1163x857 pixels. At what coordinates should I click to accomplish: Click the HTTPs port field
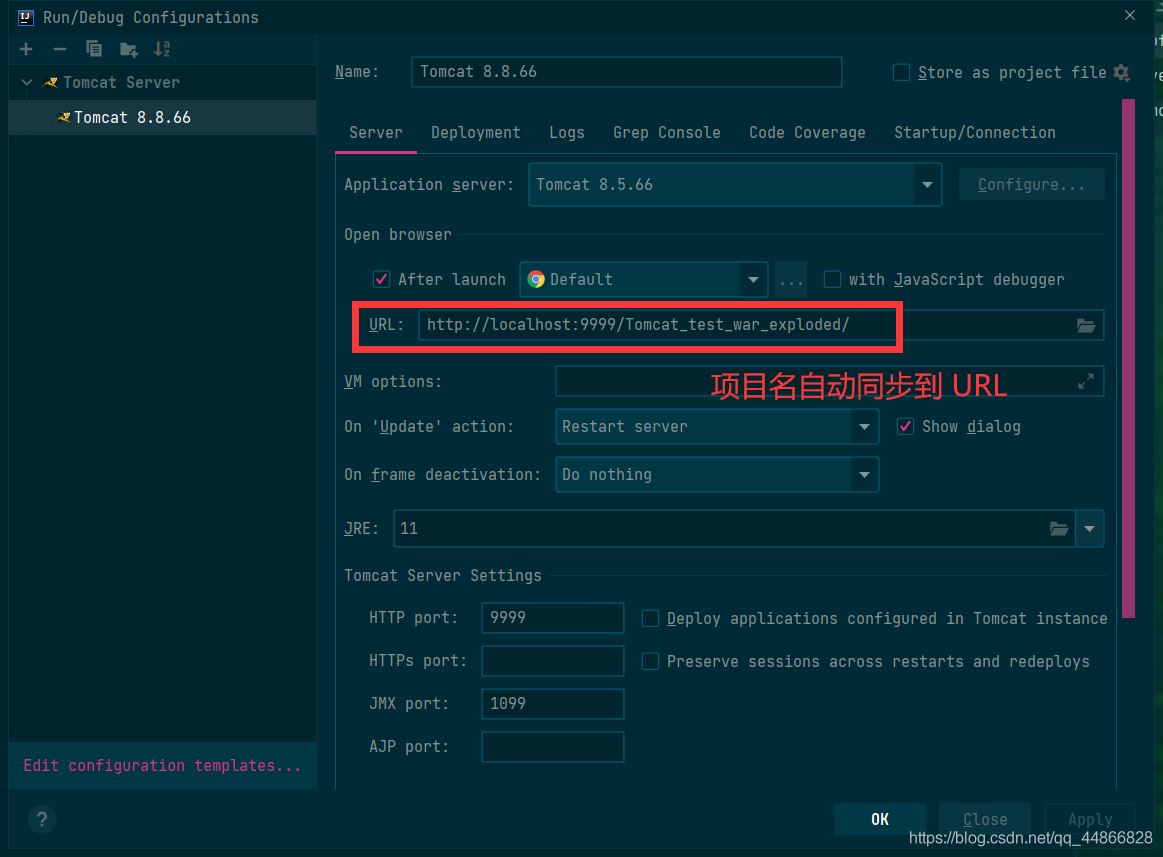point(553,661)
